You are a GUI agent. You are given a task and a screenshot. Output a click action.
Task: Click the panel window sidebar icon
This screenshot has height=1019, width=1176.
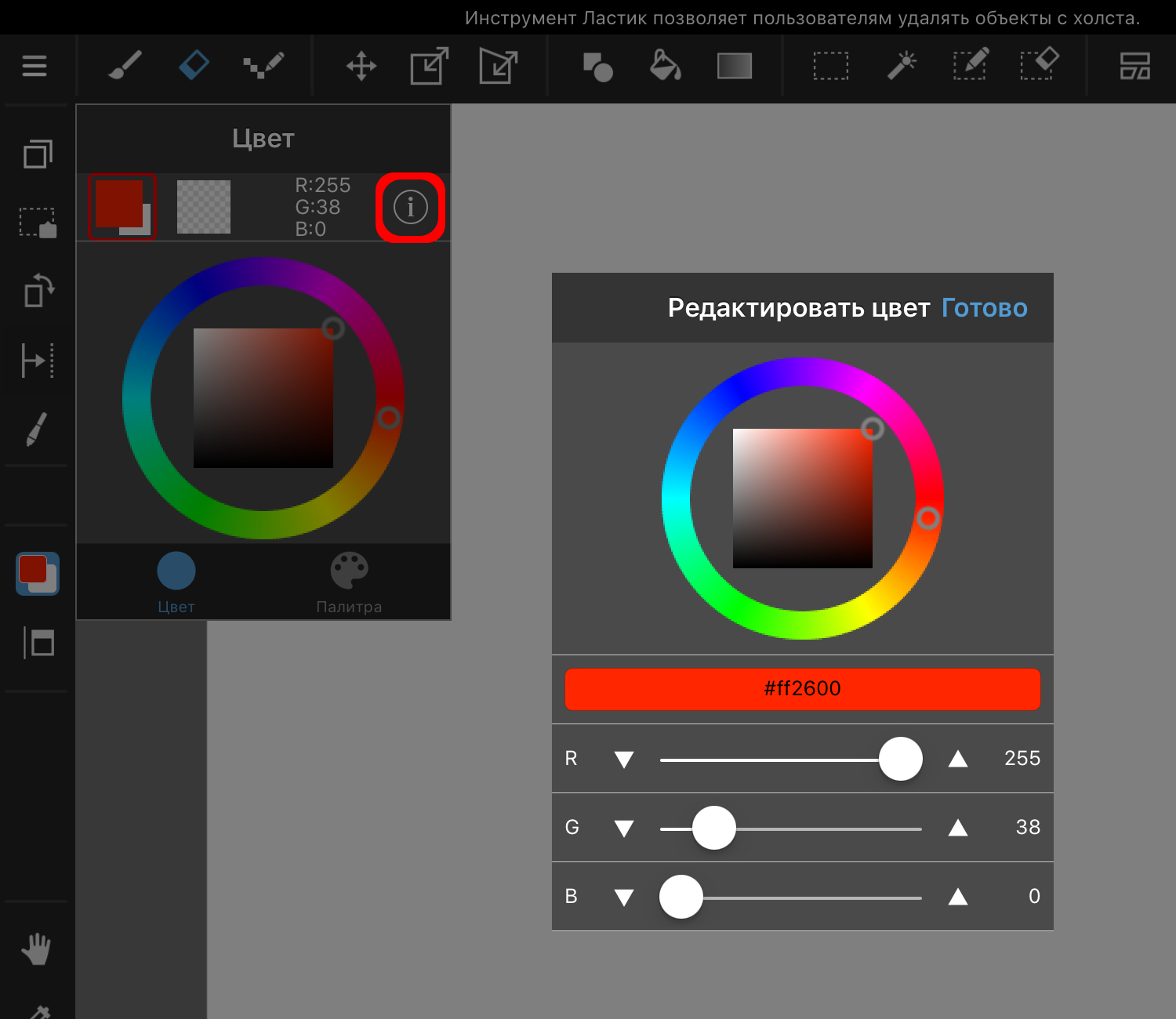tap(38, 643)
